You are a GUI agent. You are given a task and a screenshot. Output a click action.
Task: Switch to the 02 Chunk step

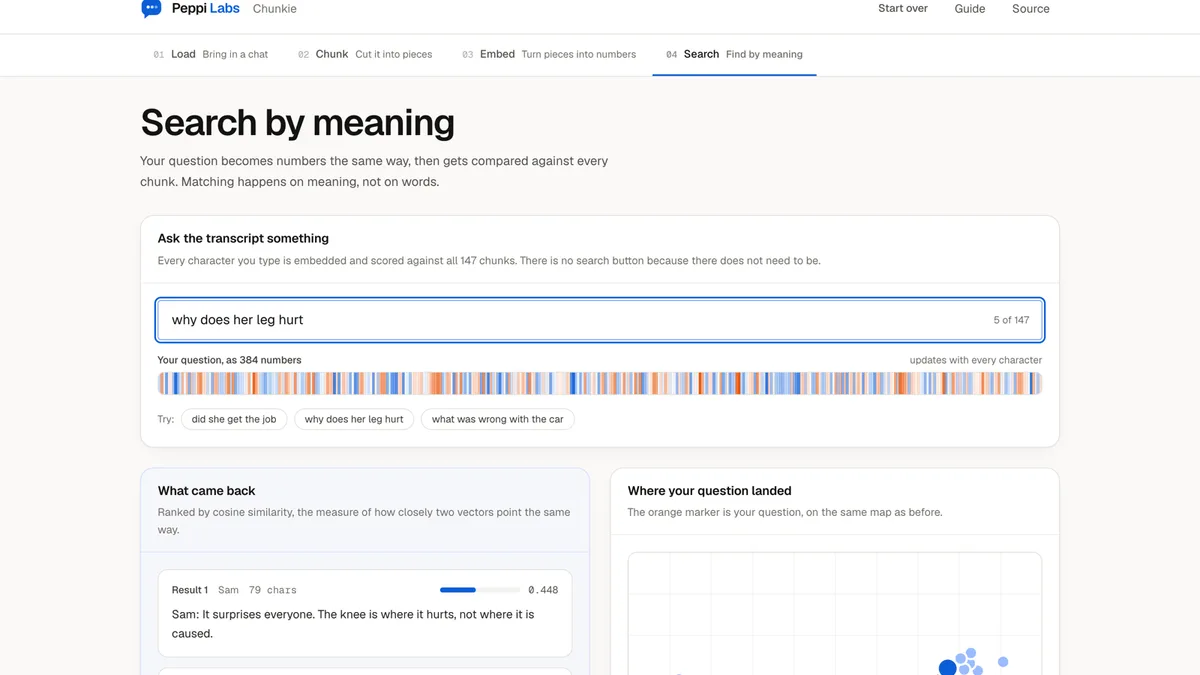click(365, 54)
